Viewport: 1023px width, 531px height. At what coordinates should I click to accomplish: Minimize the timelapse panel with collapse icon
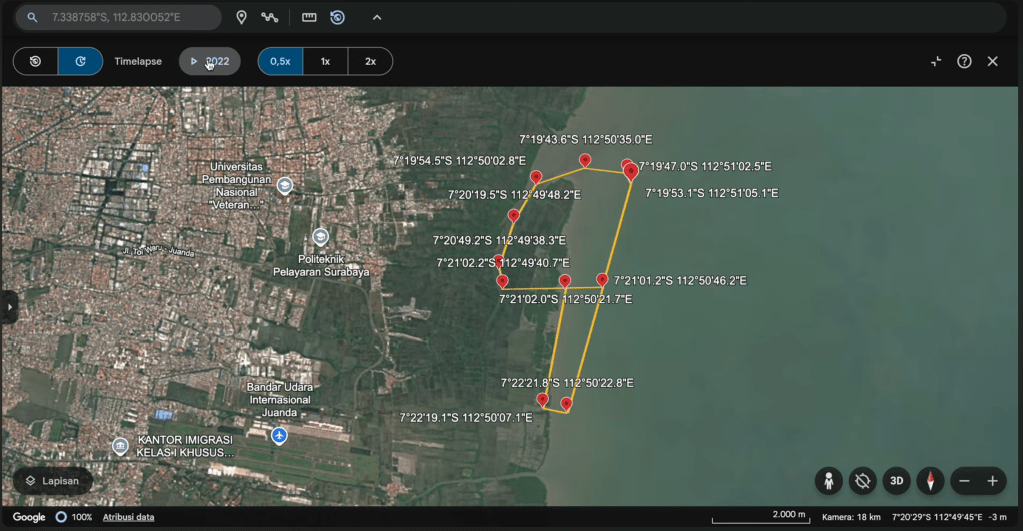coord(936,61)
